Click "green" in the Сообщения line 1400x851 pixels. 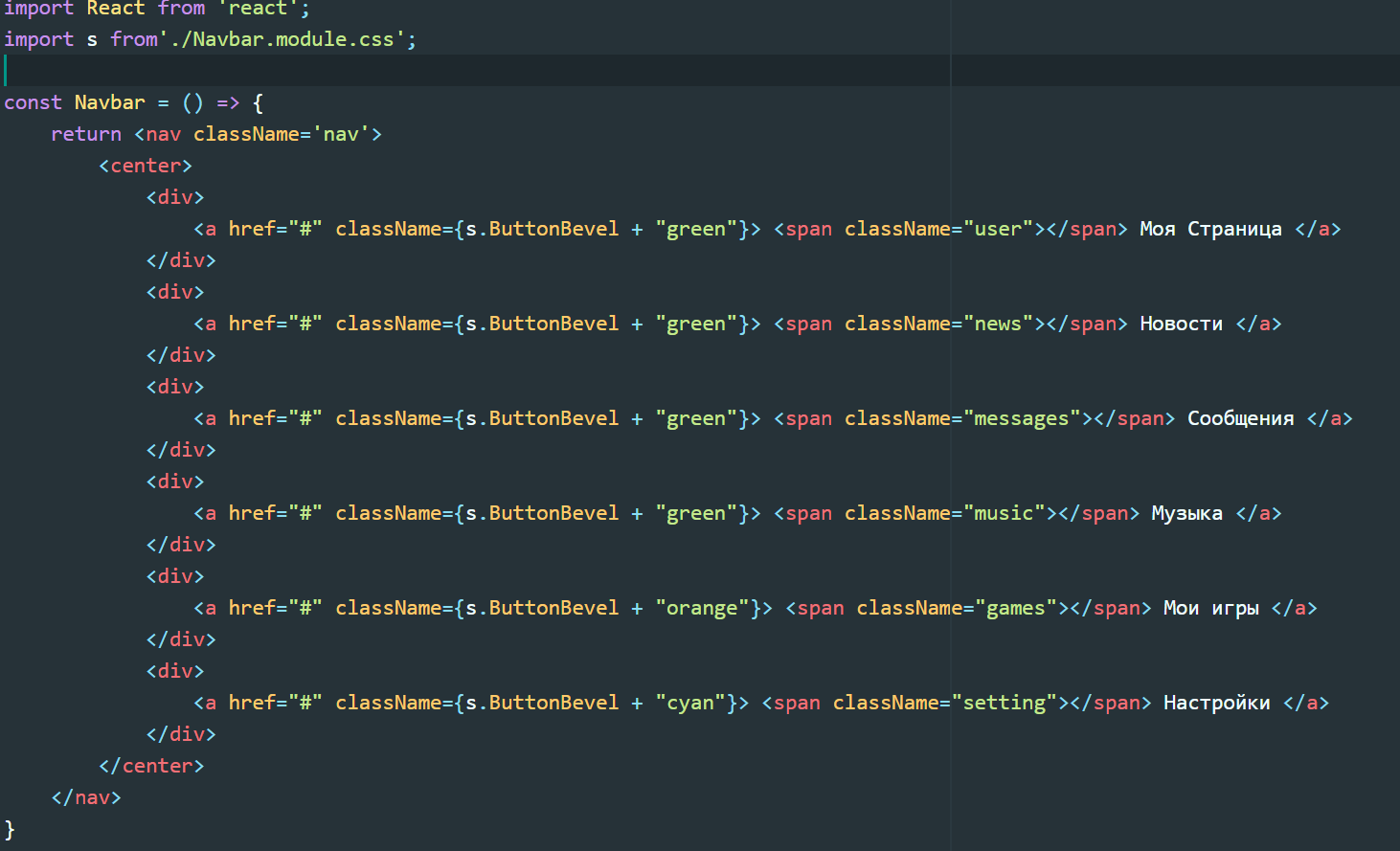pos(696,418)
